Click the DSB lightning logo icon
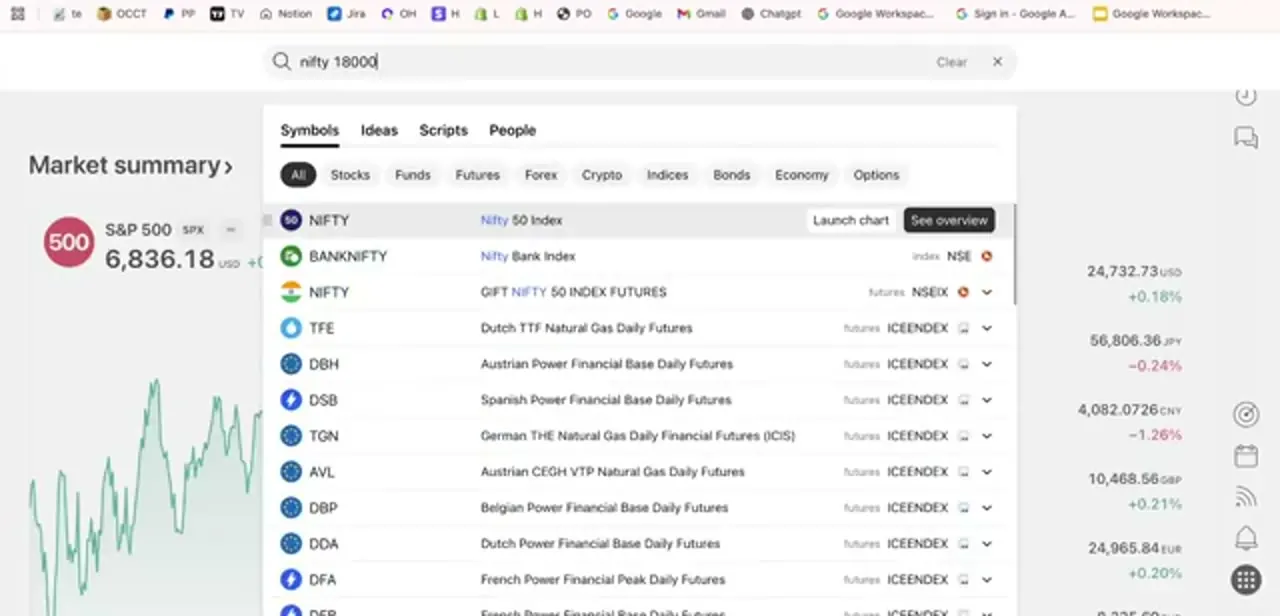 click(291, 400)
